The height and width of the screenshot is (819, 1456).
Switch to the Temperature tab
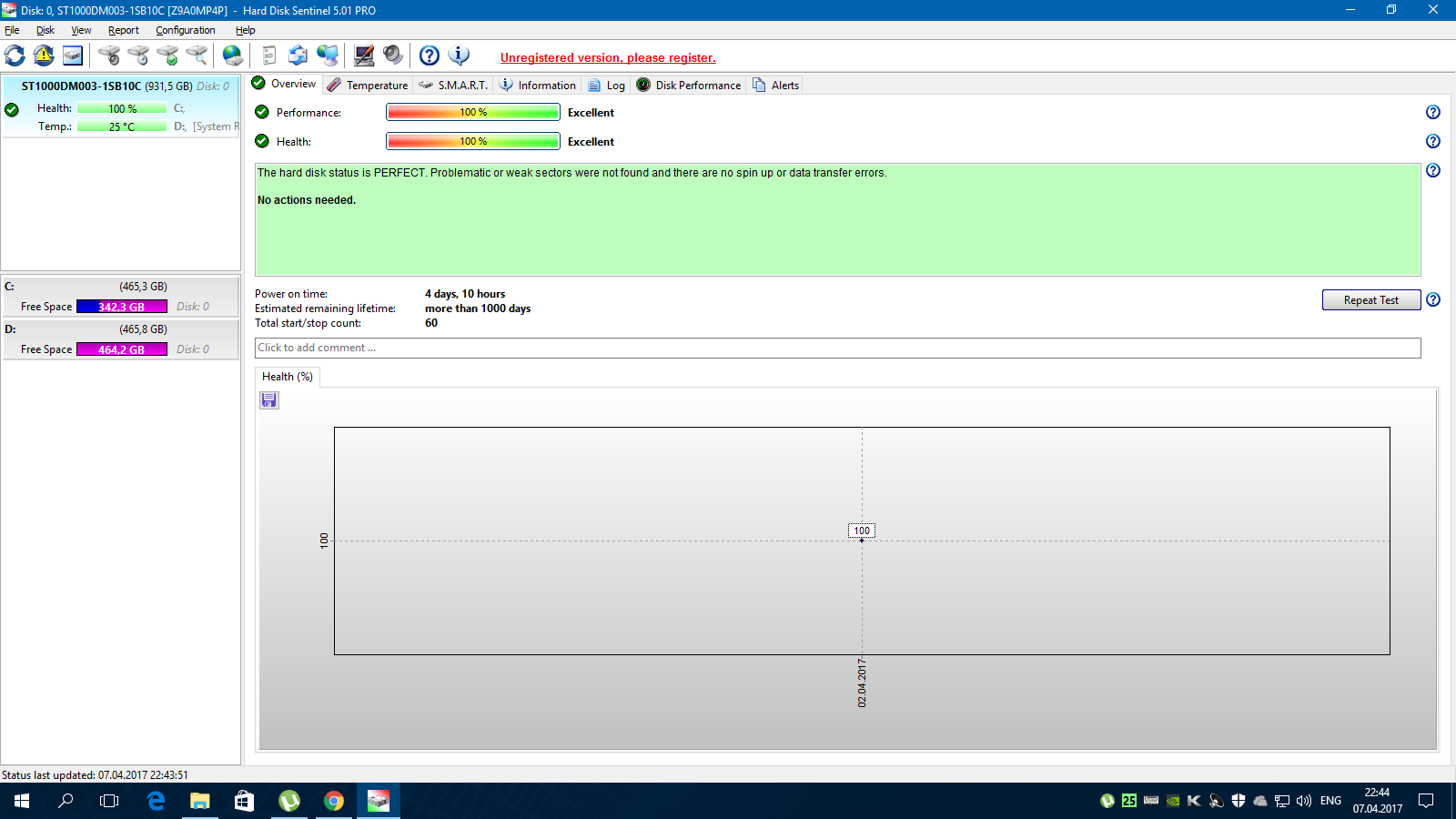point(368,85)
